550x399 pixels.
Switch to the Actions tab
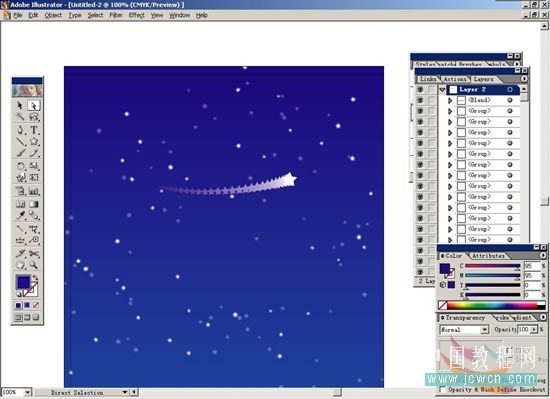click(x=455, y=79)
